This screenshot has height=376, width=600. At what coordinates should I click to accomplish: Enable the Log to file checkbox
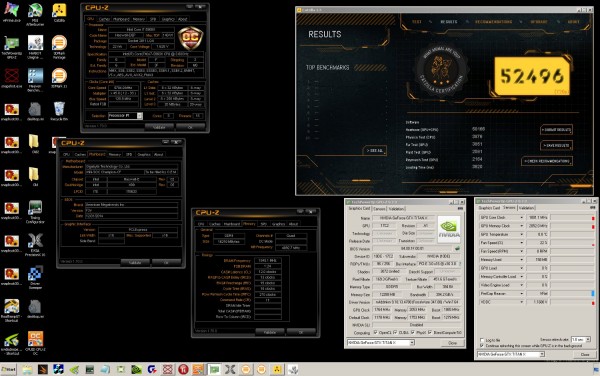click(482, 340)
